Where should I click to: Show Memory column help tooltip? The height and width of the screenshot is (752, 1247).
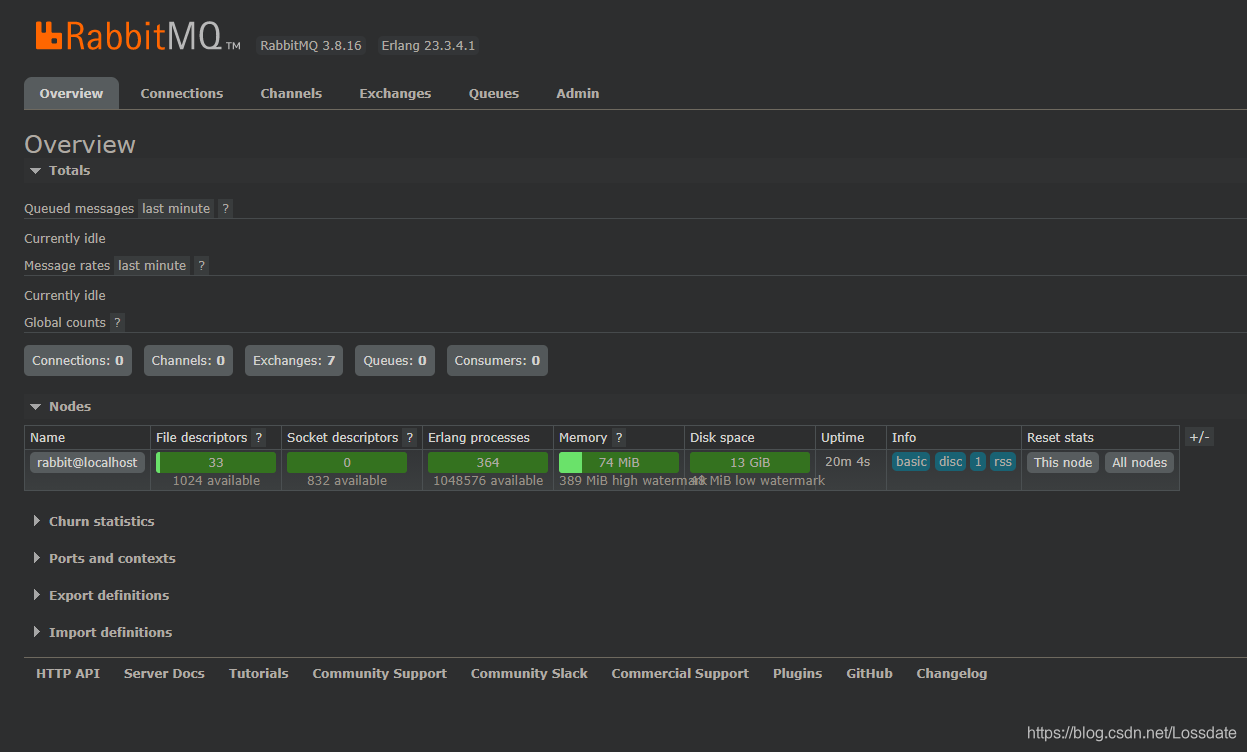(619, 438)
